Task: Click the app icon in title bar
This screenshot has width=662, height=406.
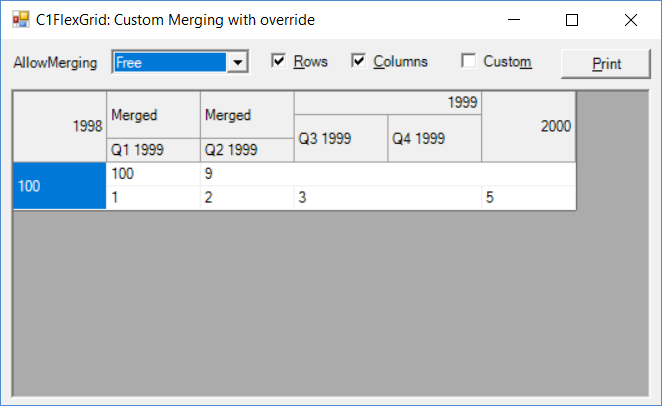Action: [20, 20]
